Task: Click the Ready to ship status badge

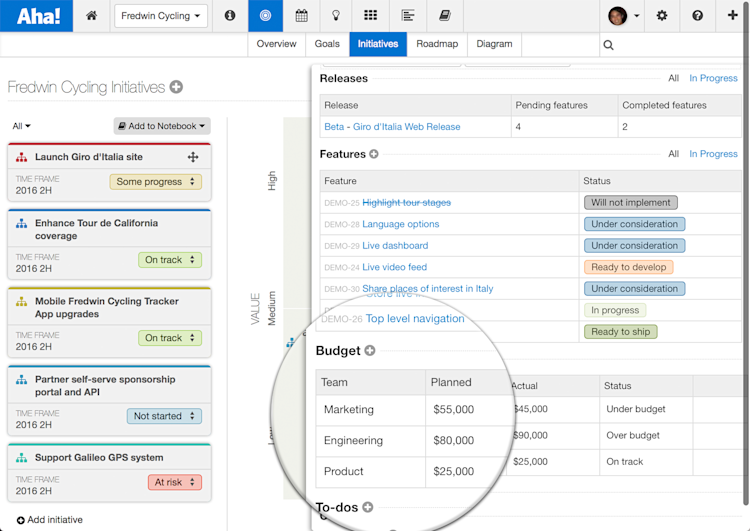Action: point(621,332)
